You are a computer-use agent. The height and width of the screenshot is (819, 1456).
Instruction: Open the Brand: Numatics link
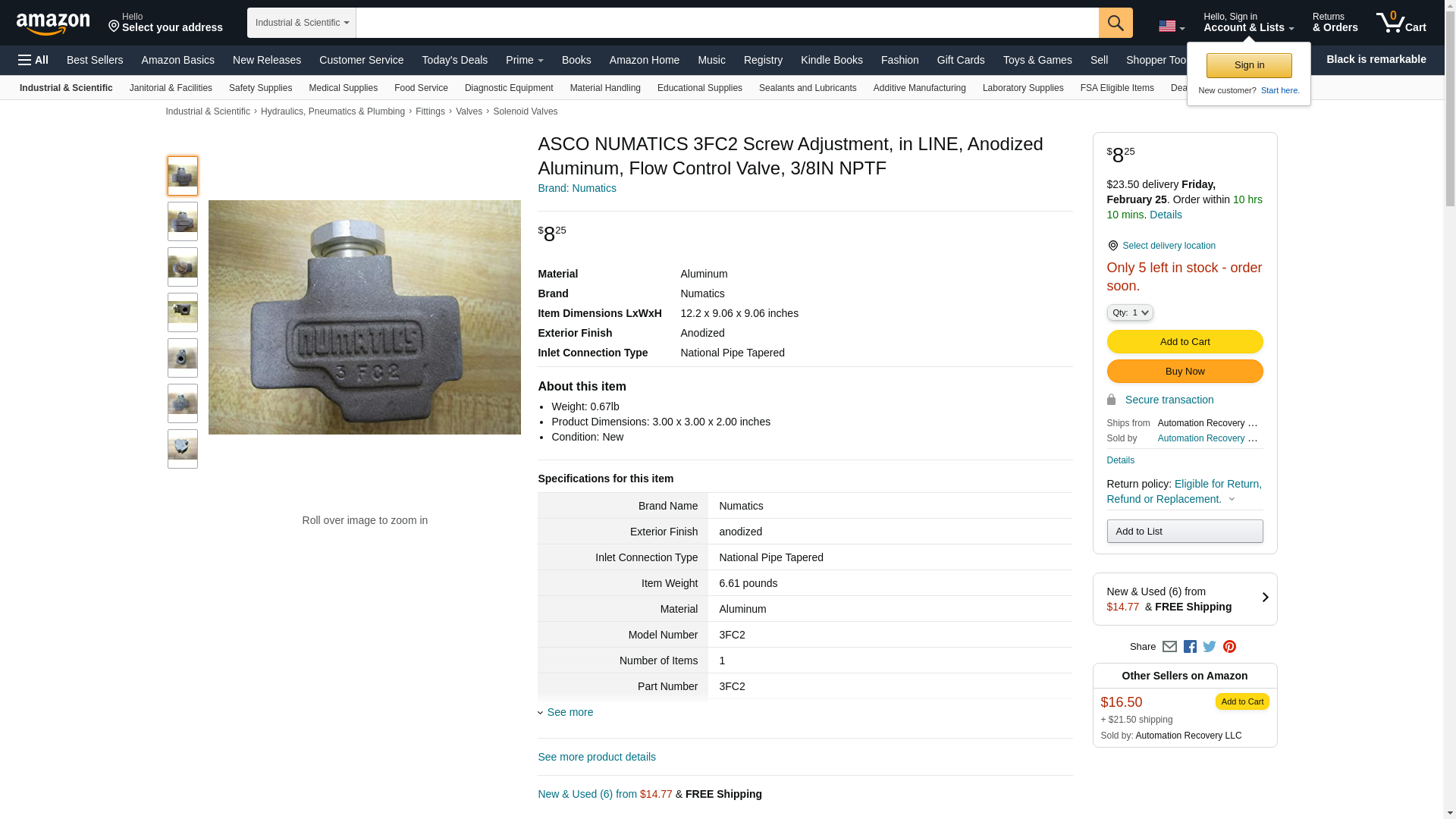tap(576, 188)
